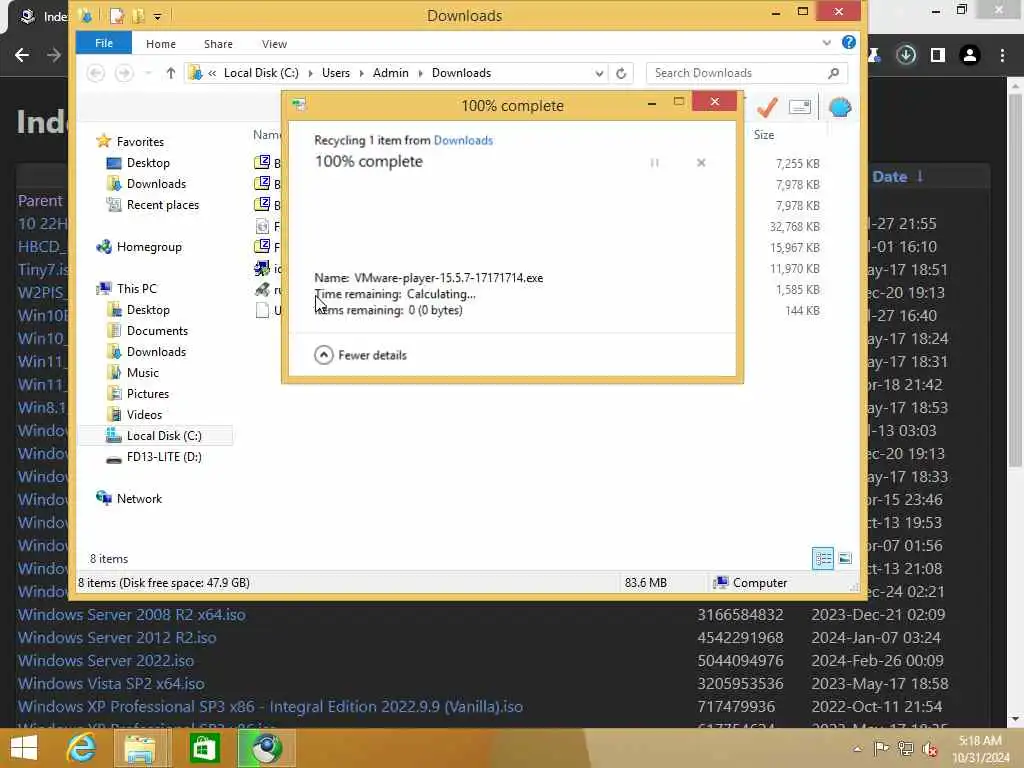Open Windows Server 2008 R2 x64.iso link

tap(132, 615)
